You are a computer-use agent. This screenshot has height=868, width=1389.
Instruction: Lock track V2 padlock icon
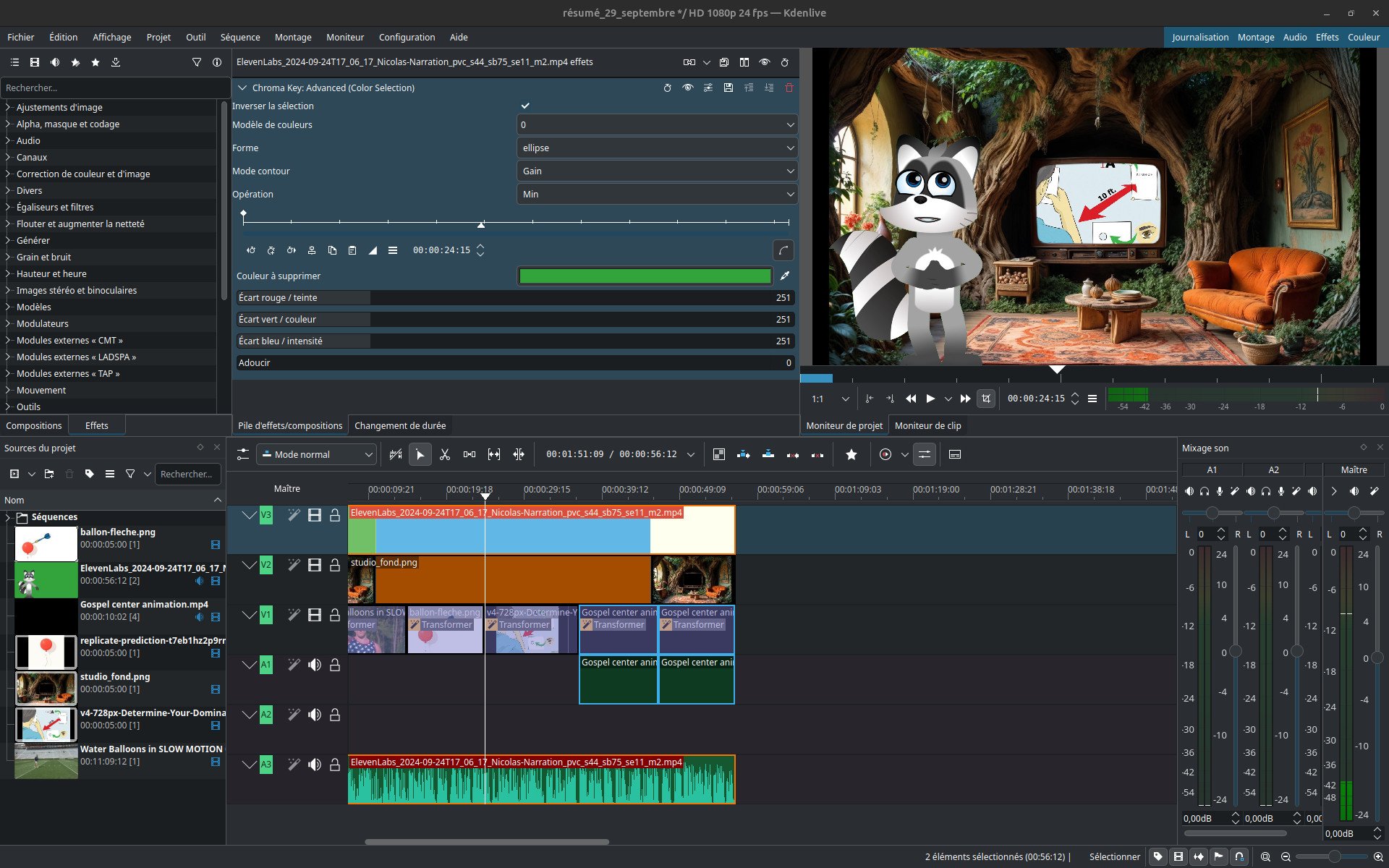[335, 565]
